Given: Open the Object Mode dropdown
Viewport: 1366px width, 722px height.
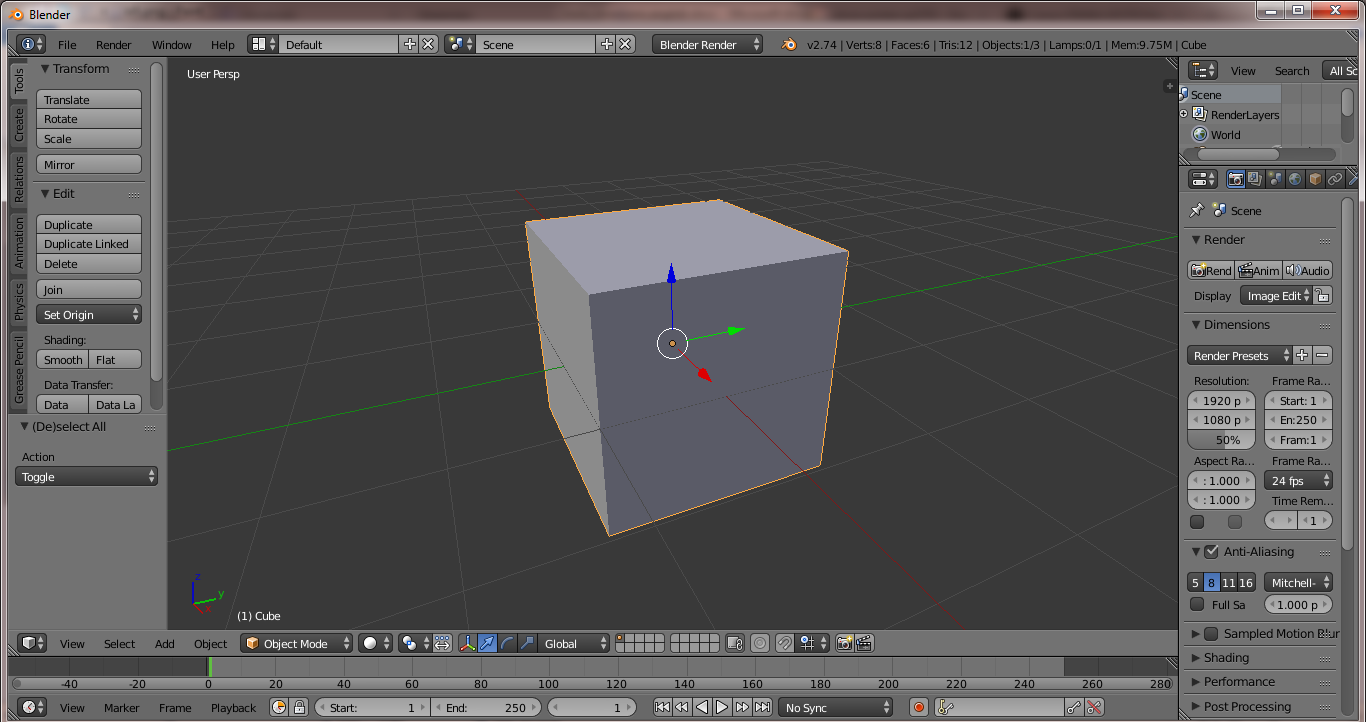Looking at the screenshot, I should 298,643.
